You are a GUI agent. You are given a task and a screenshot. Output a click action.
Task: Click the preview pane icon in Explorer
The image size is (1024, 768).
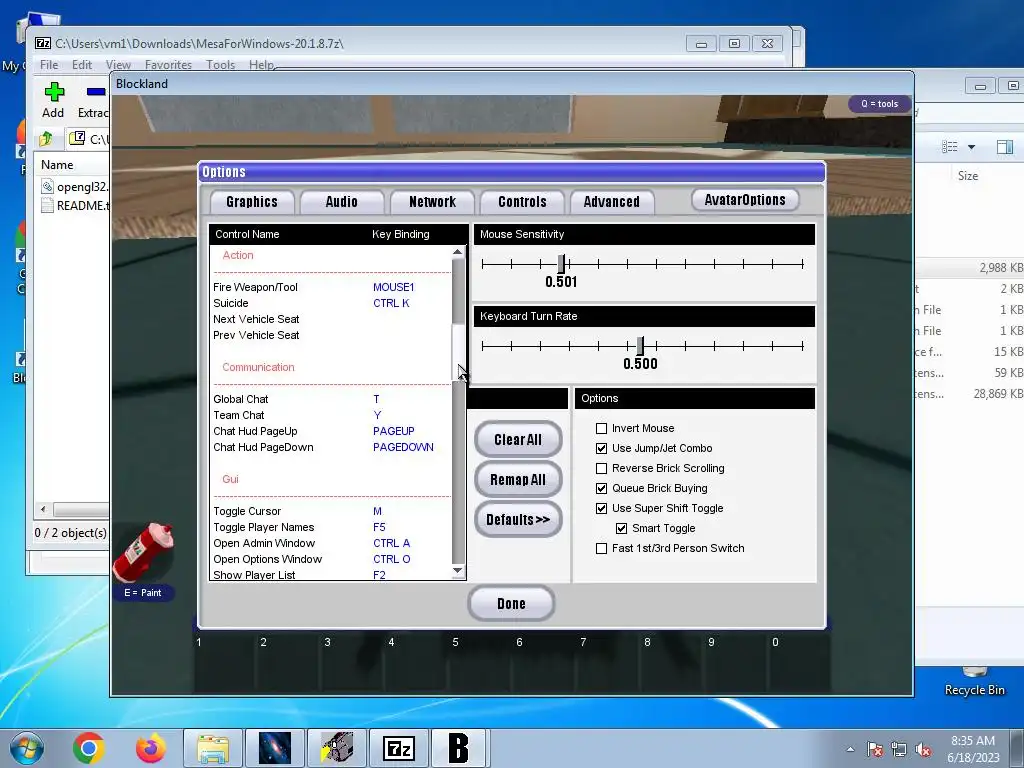pyautogui.click(x=1004, y=147)
